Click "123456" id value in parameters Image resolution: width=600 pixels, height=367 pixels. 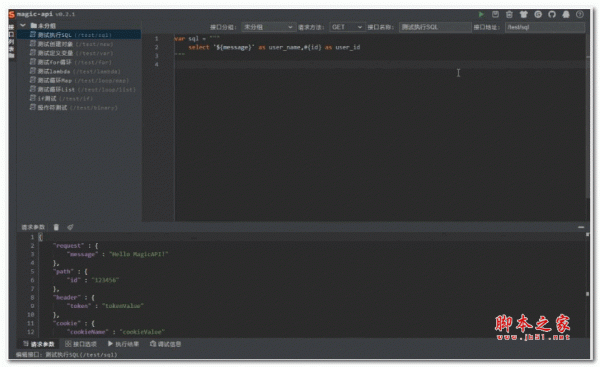[105, 280]
